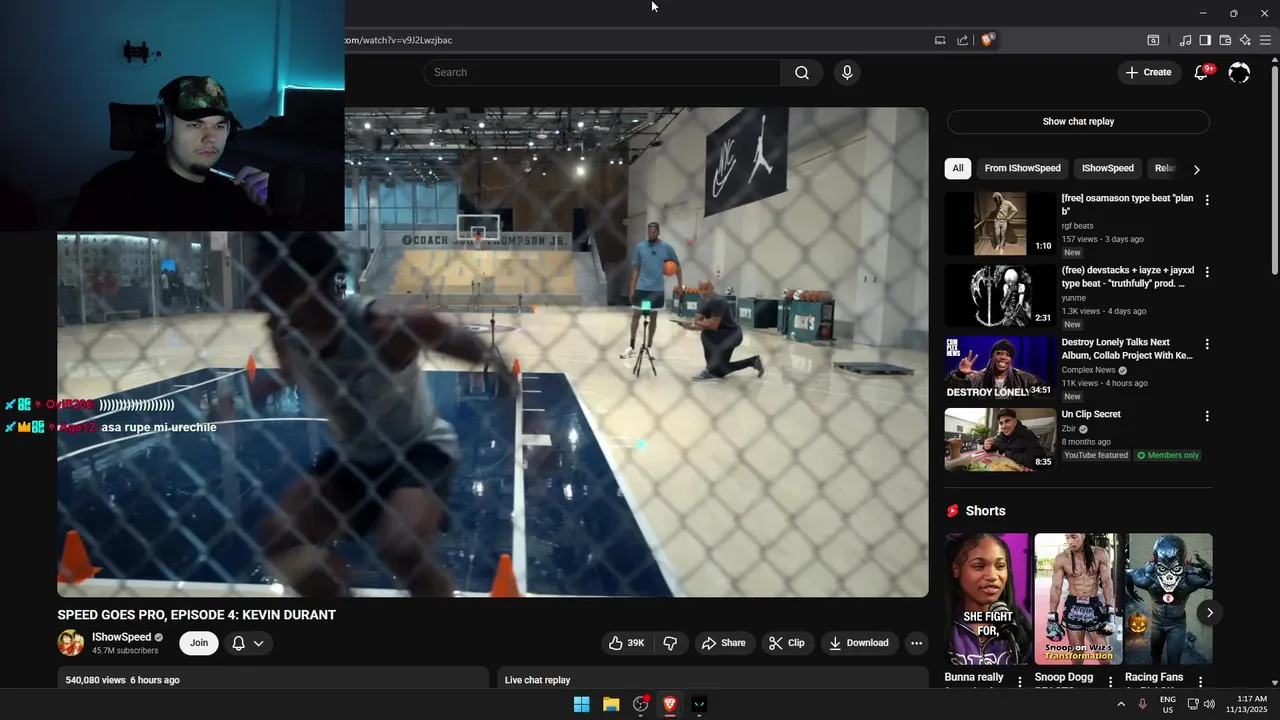Open options for Destroy Lonely video
The image size is (1280, 720).
click(x=1207, y=344)
